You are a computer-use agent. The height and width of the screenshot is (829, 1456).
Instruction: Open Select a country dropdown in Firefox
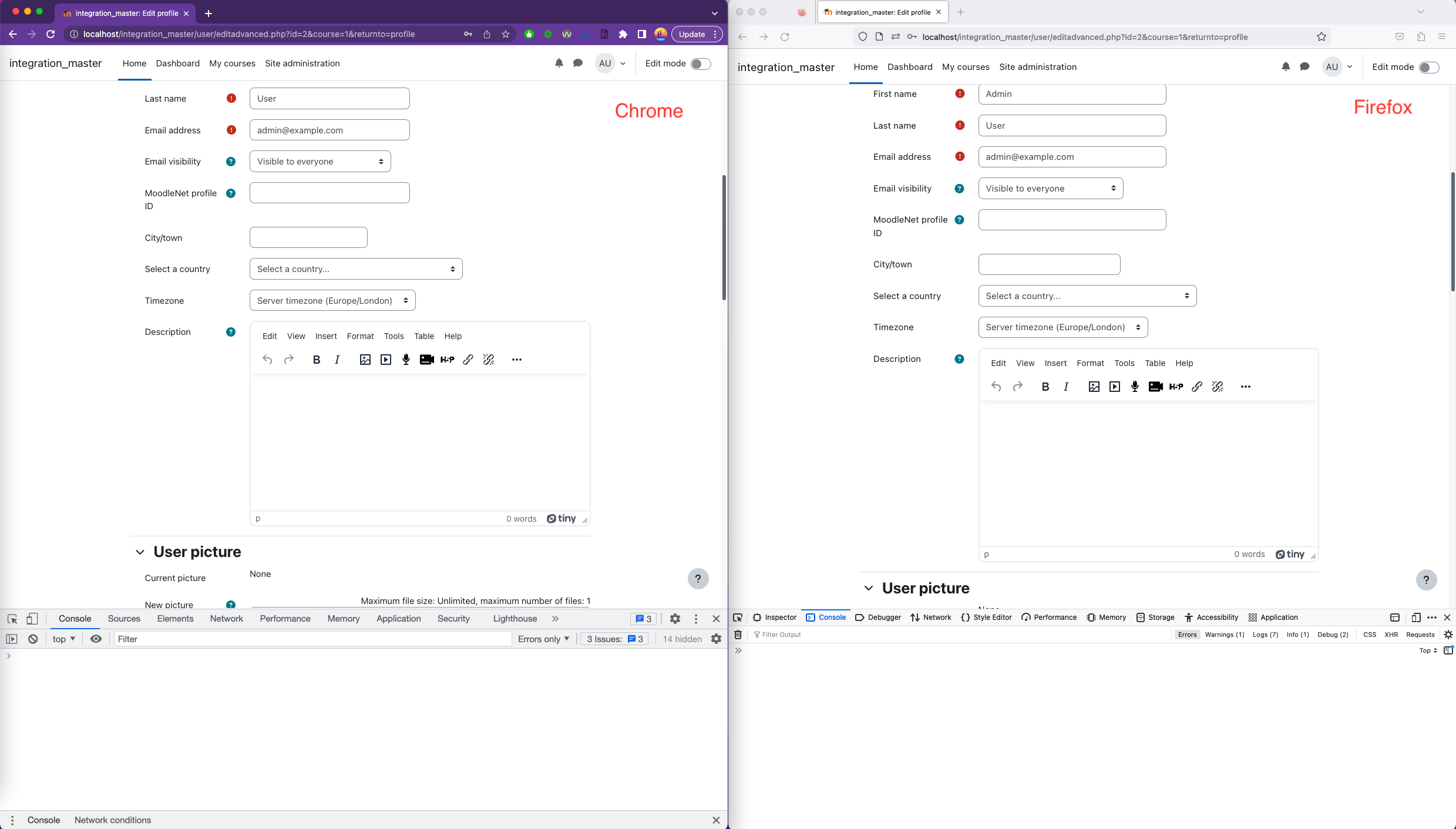pos(1087,296)
